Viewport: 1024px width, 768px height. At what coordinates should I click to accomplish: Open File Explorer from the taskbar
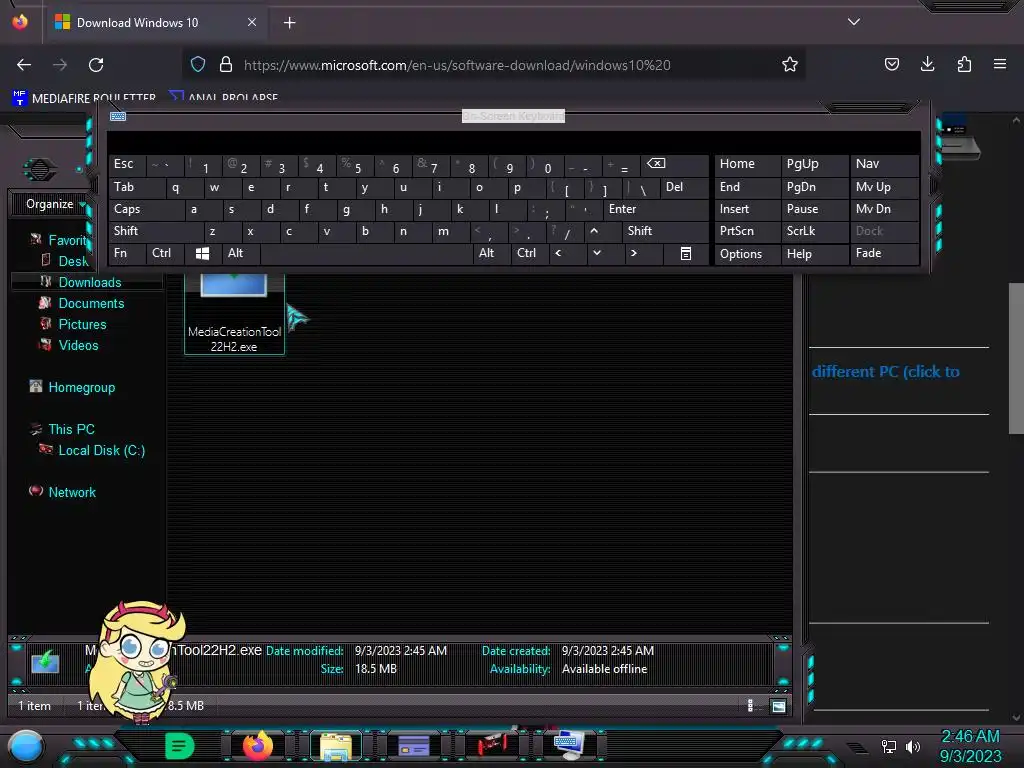click(336, 746)
